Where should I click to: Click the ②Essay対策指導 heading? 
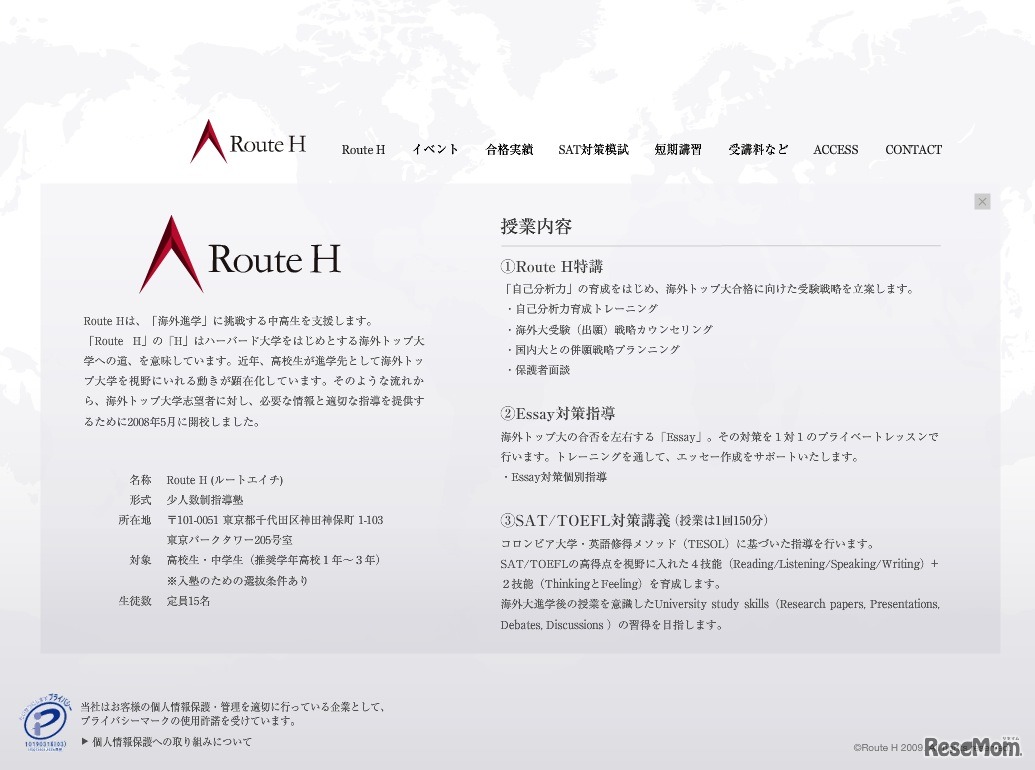point(558,414)
